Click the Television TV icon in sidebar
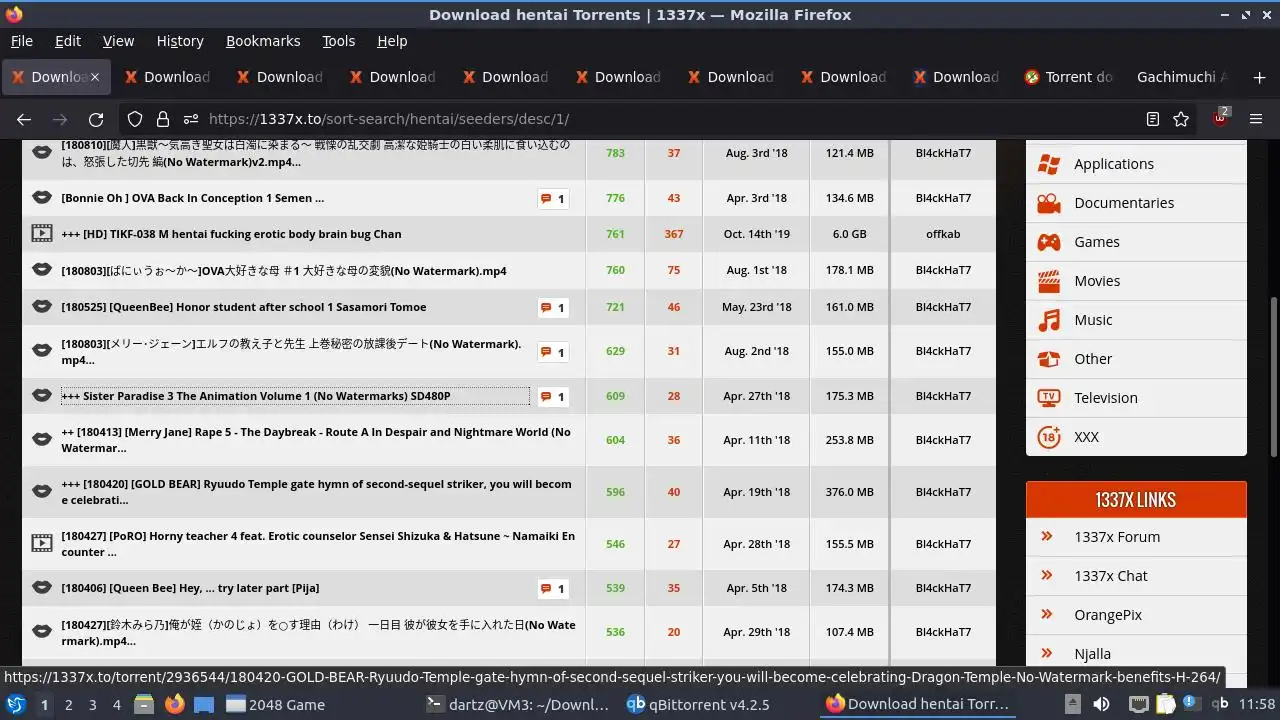Screen dimensions: 1280x720 coord(1049,398)
